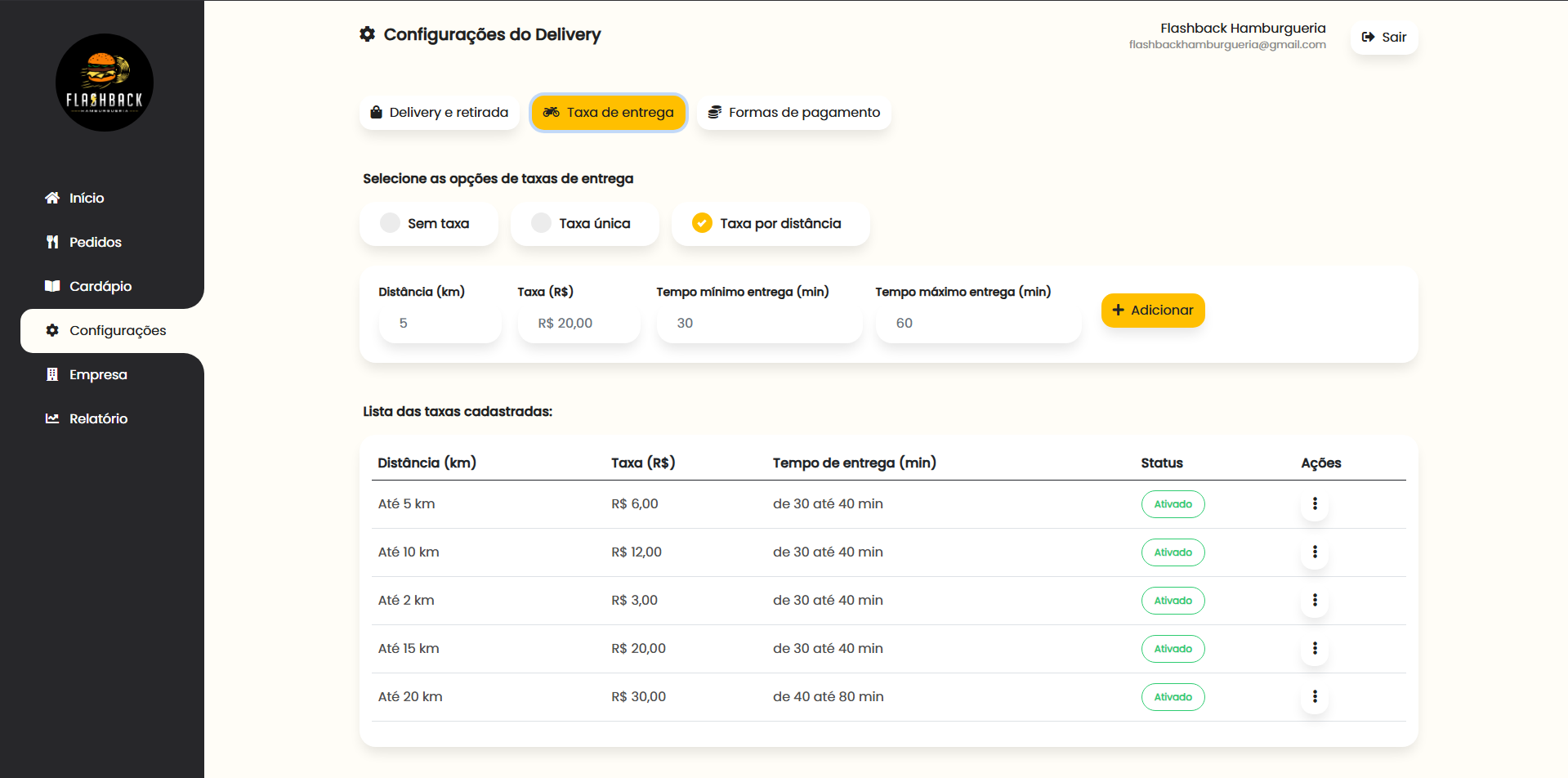The height and width of the screenshot is (778, 1568).
Task: Switch to the Delivery e retirada tab
Action: click(440, 113)
